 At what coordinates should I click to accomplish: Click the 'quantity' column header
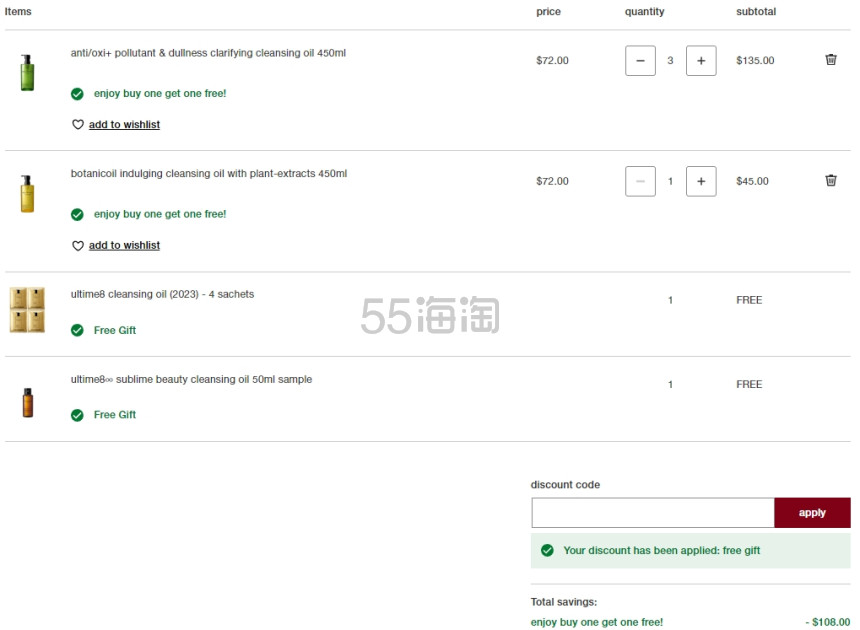click(644, 12)
